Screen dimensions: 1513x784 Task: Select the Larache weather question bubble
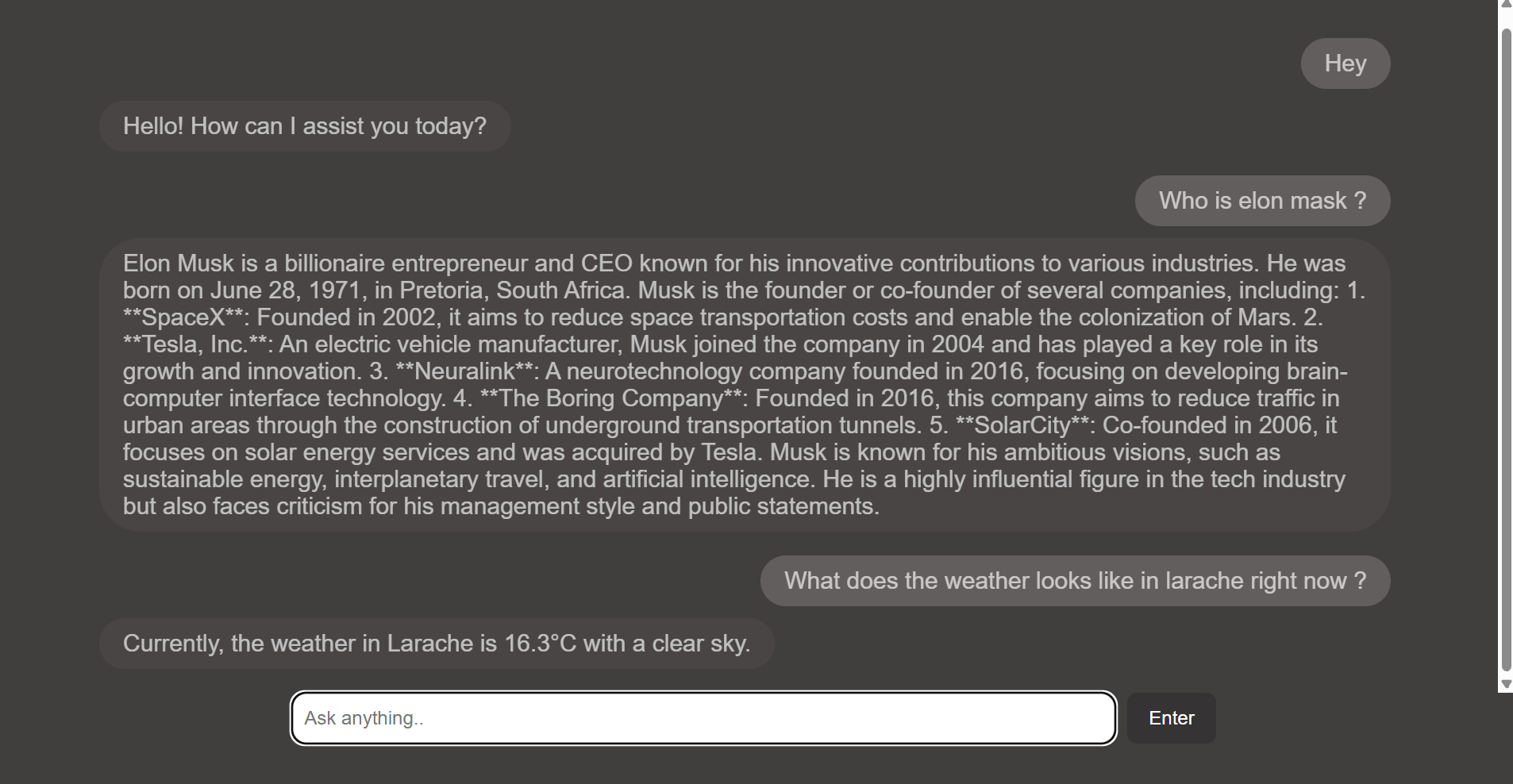1074,581
